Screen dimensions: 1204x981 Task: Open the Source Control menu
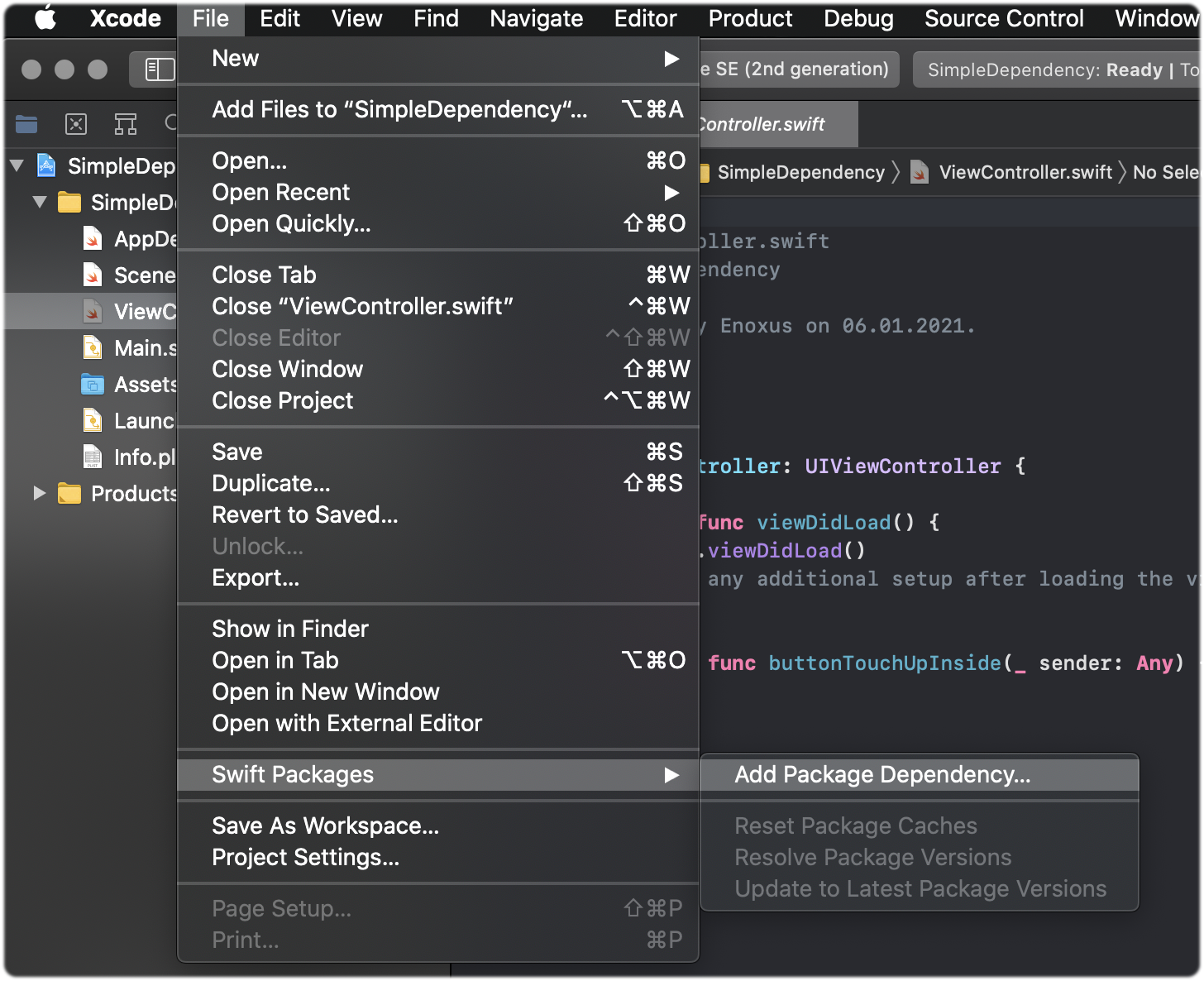coord(1005,18)
